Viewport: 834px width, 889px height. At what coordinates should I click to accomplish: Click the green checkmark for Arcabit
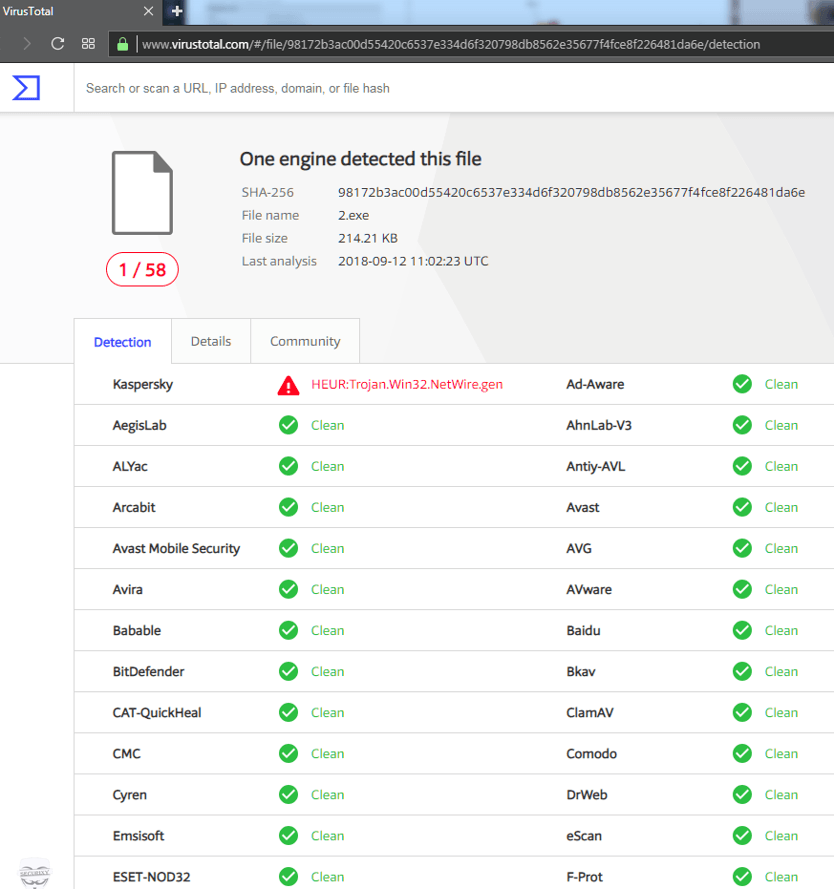point(289,507)
